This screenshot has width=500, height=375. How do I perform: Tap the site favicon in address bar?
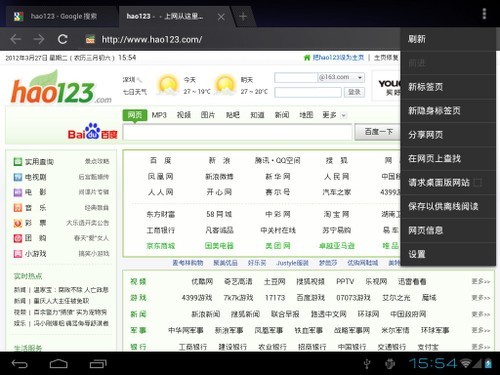90,39
